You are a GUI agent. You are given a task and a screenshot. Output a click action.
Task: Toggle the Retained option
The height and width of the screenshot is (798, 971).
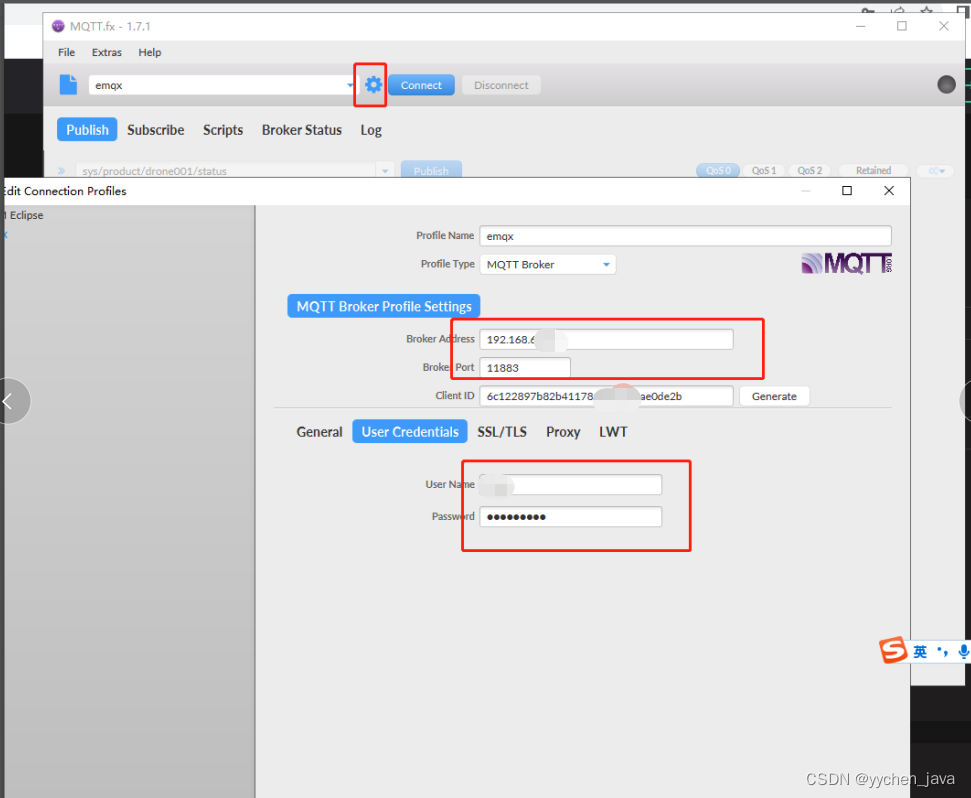click(x=873, y=170)
